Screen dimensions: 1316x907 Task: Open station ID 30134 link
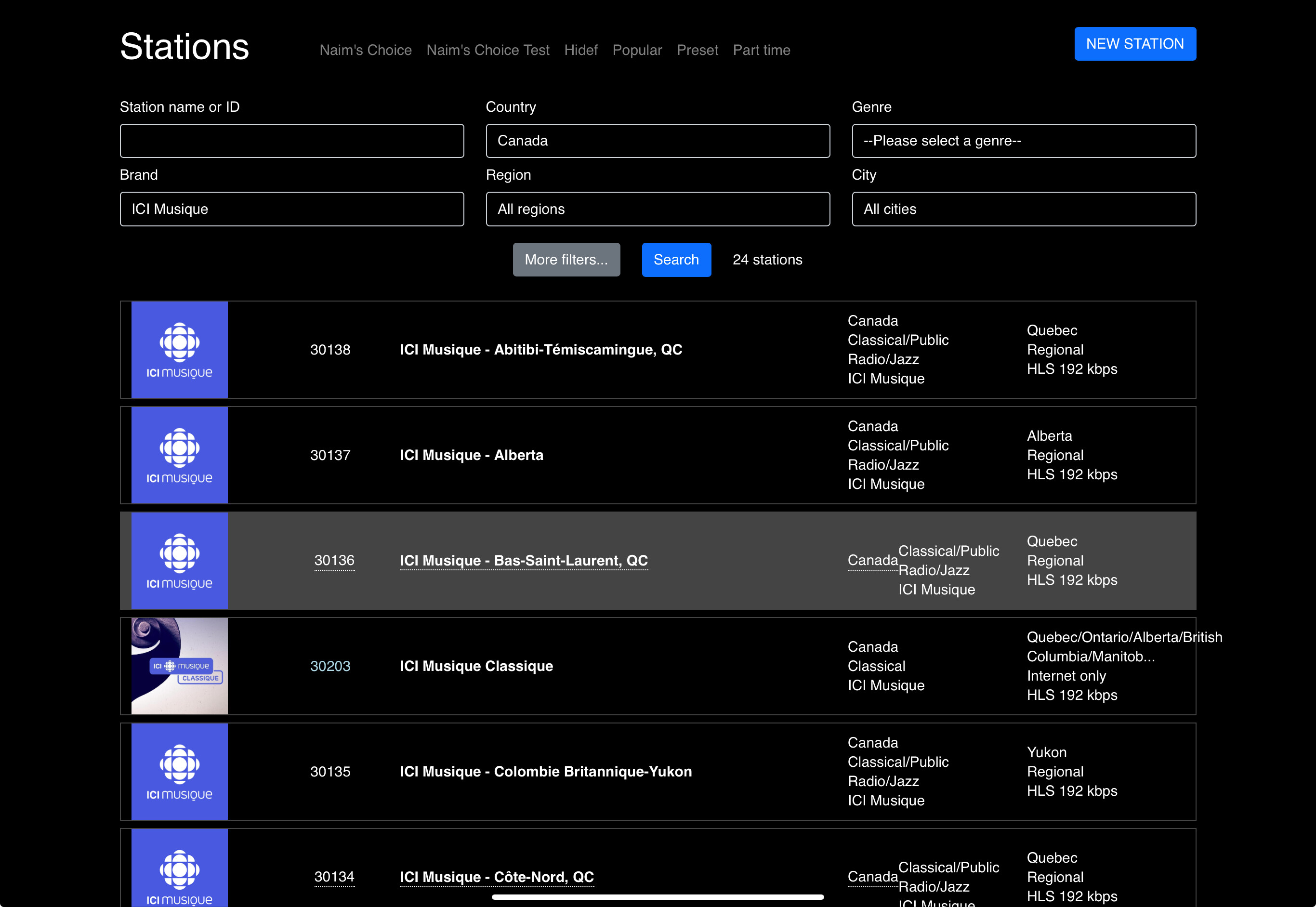[x=334, y=877]
